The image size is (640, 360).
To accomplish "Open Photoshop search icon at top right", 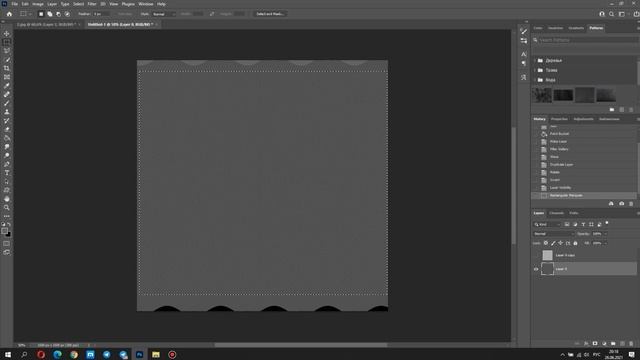I will (x=611, y=14).
